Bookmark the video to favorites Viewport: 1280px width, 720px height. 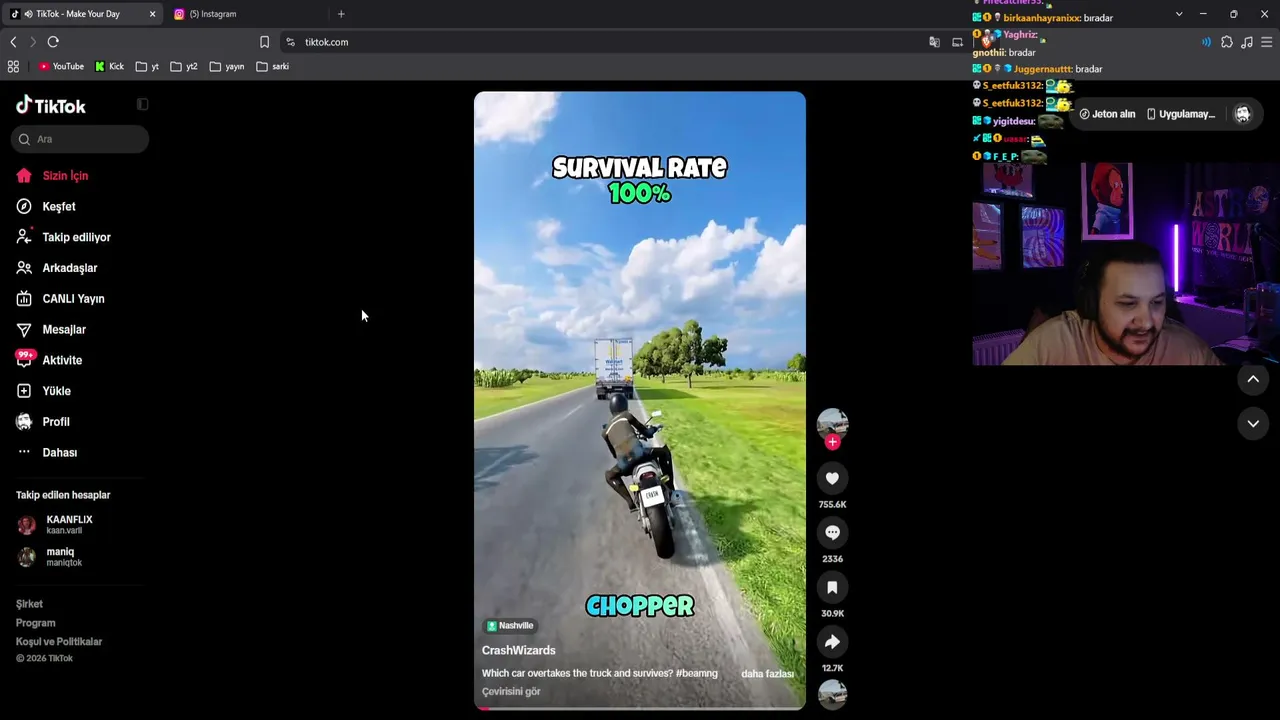832,588
